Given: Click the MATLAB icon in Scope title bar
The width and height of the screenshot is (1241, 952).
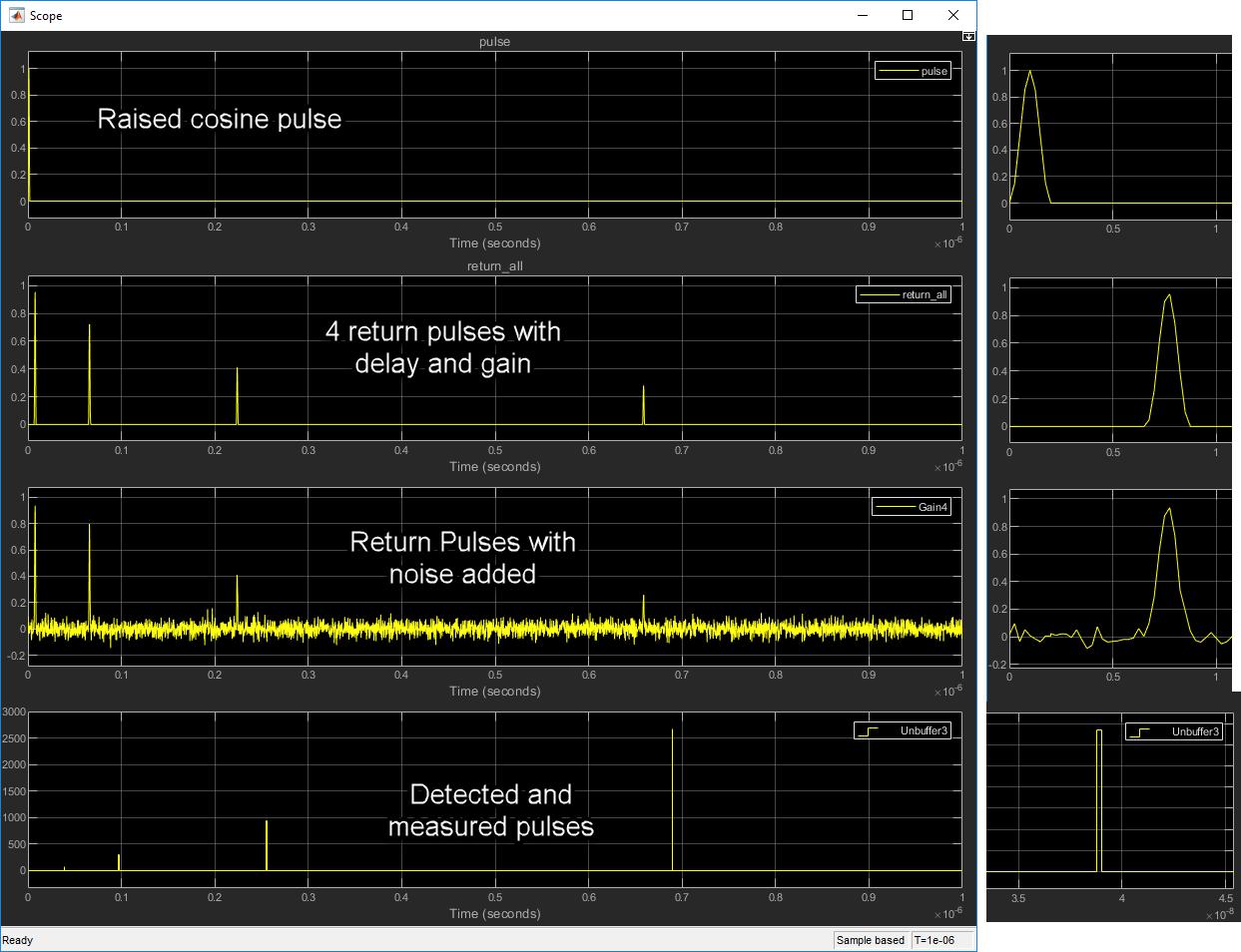Looking at the screenshot, I should pyautogui.click(x=16, y=15).
